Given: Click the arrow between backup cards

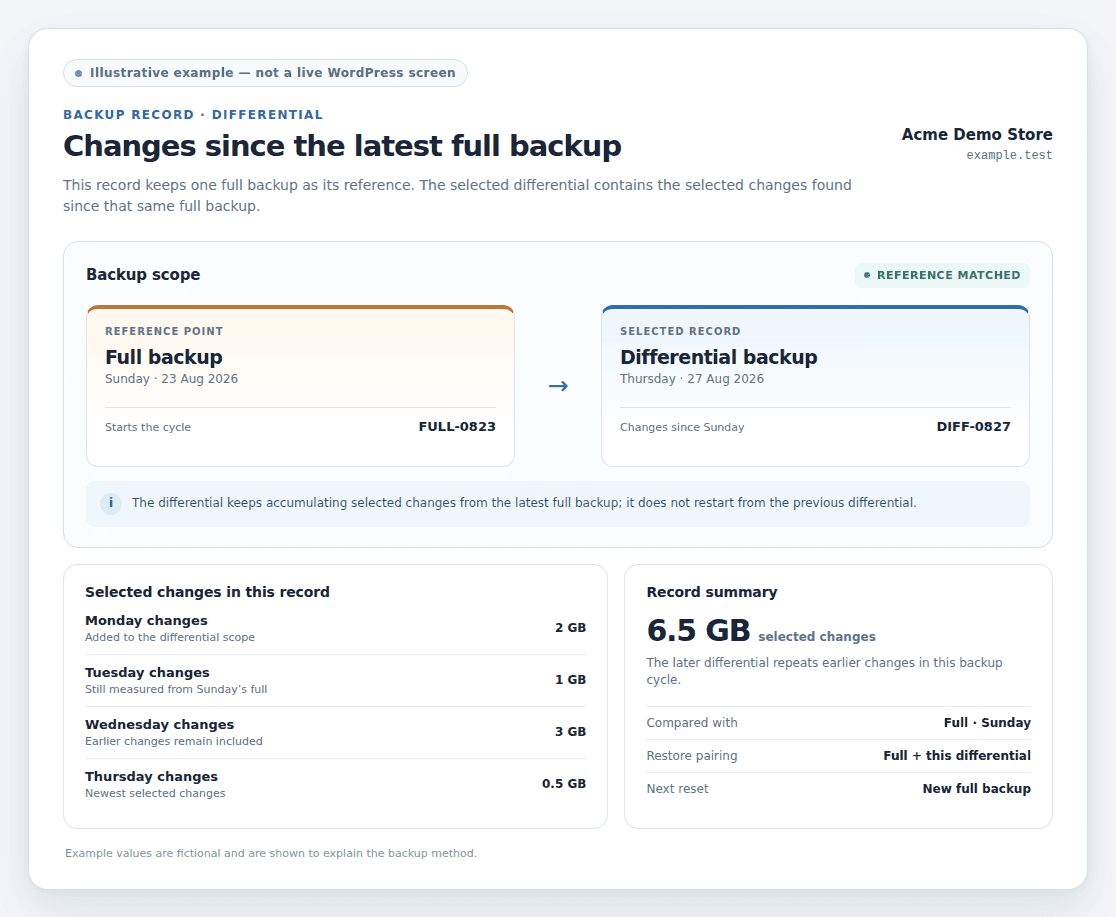Looking at the screenshot, I should [x=558, y=386].
